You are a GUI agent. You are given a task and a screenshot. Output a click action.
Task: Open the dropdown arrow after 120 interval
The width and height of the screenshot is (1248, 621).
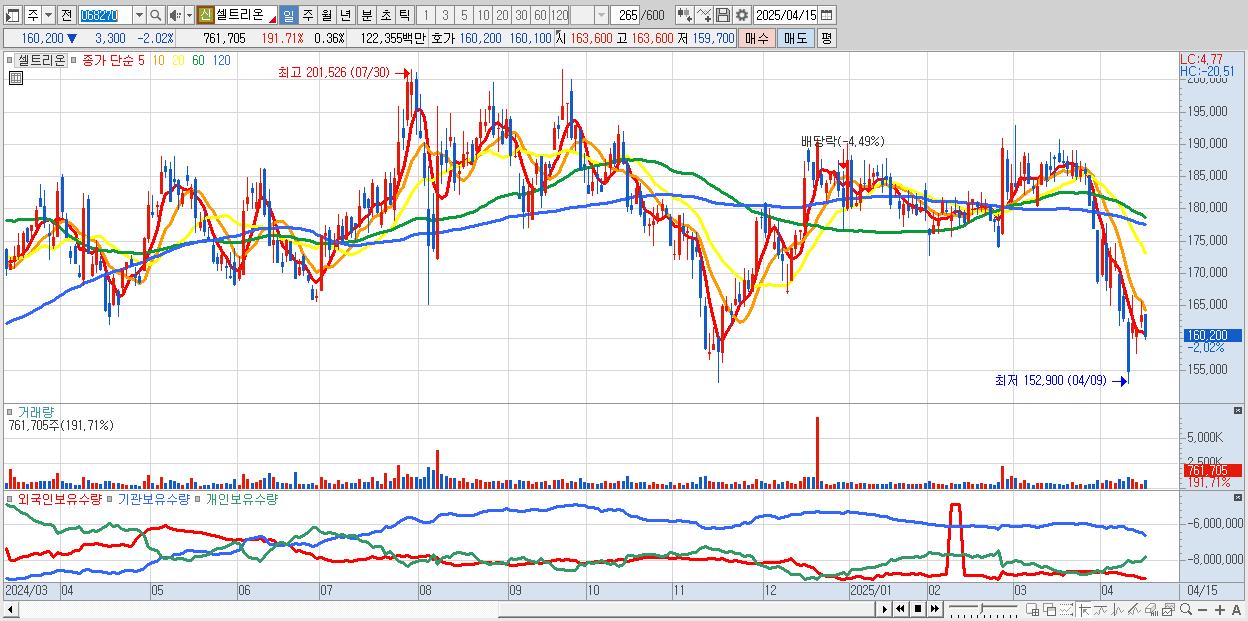tap(601, 15)
